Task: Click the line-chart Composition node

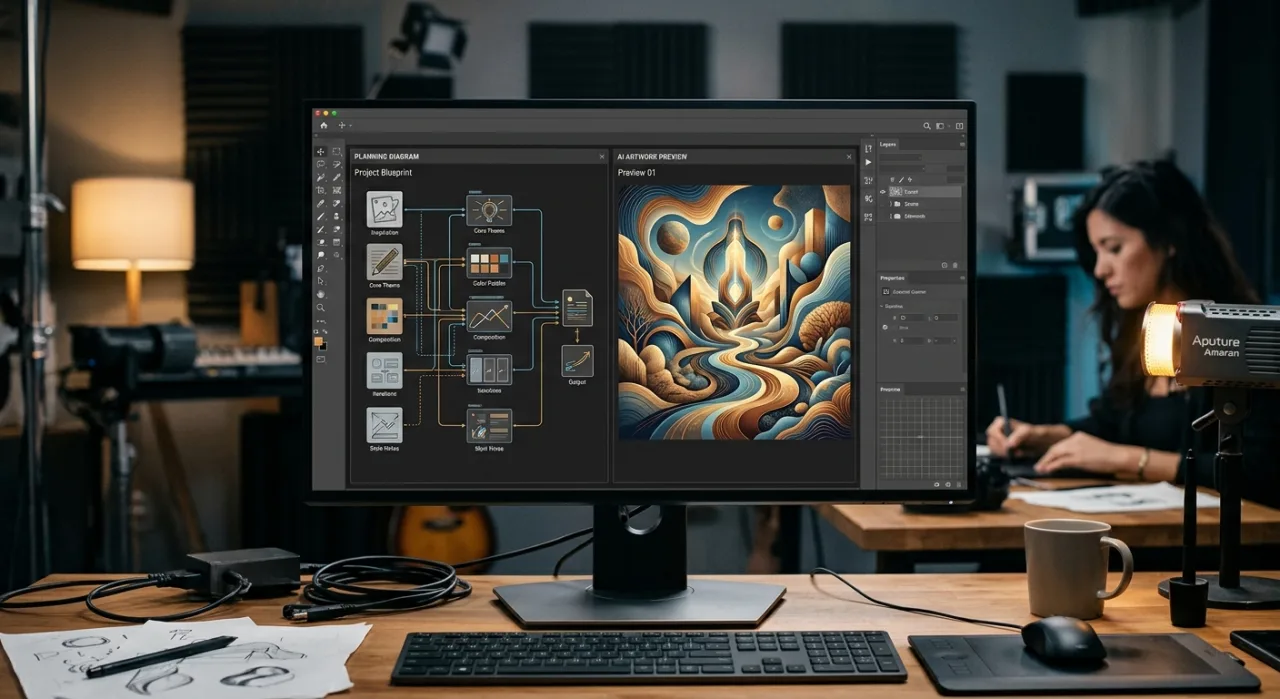Action: (x=489, y=317)
